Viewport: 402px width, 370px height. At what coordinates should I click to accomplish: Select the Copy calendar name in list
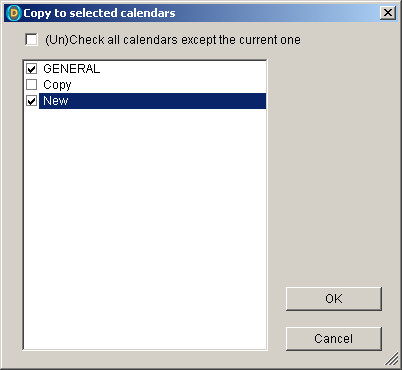click(x=57, y=85)
